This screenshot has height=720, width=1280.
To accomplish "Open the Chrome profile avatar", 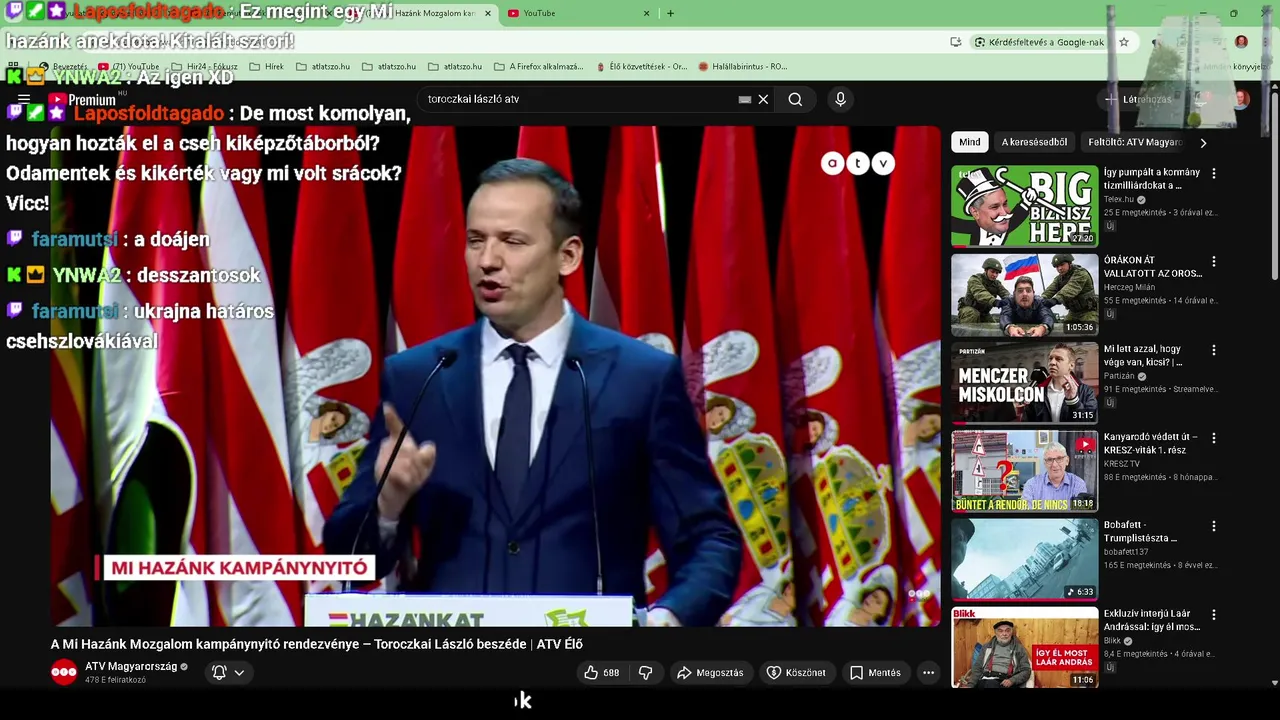I will 1241,42.
